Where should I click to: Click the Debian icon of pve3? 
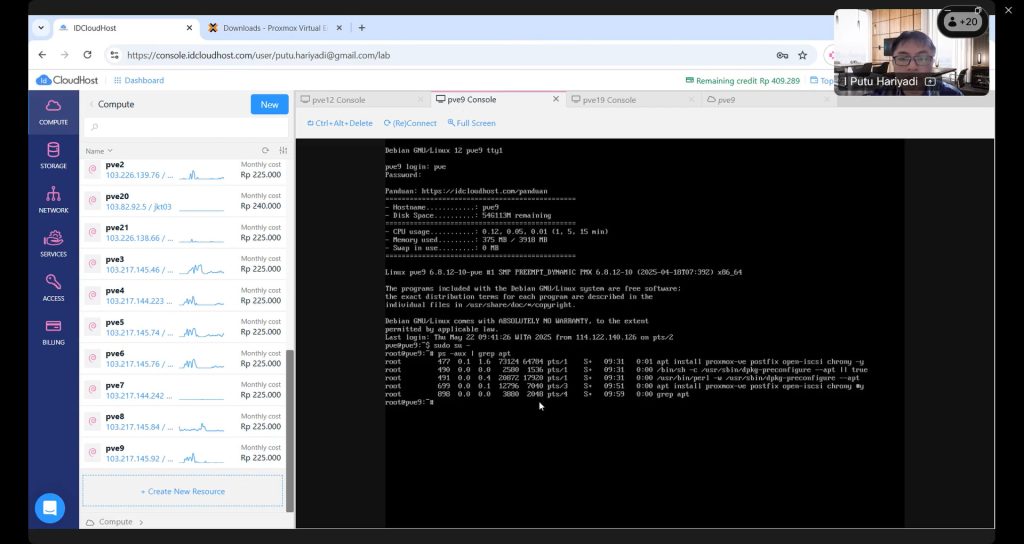[x=93, y=264]
